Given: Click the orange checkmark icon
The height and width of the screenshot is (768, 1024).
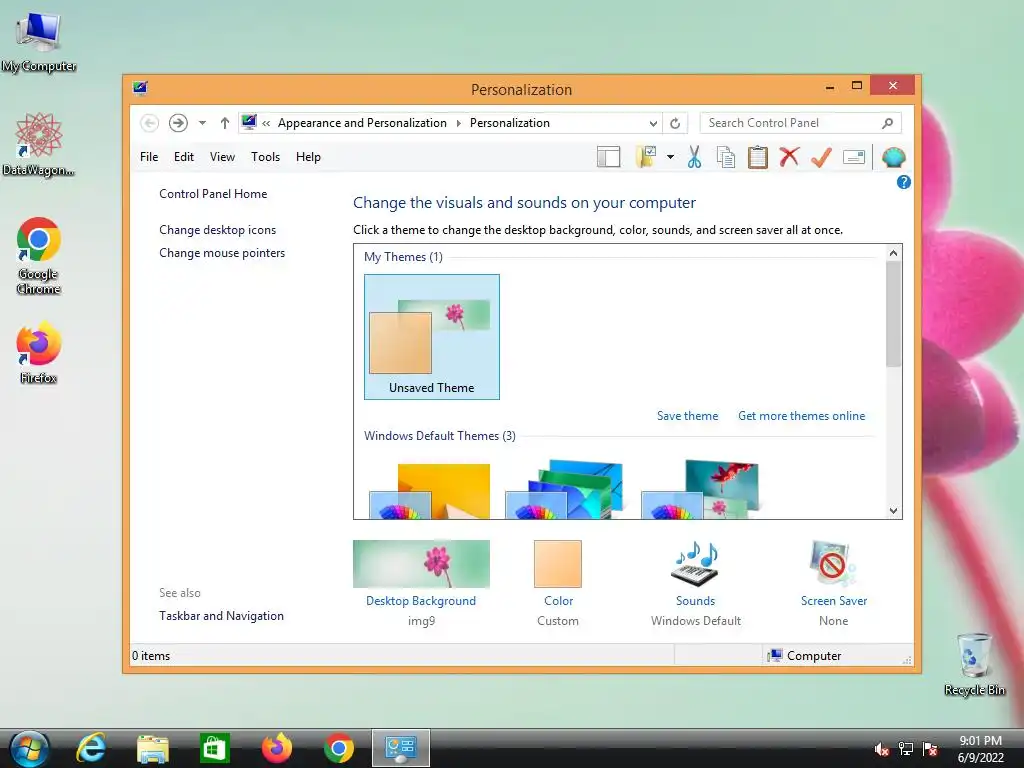Looking at the screenshot, I should [x=821, y=157].
